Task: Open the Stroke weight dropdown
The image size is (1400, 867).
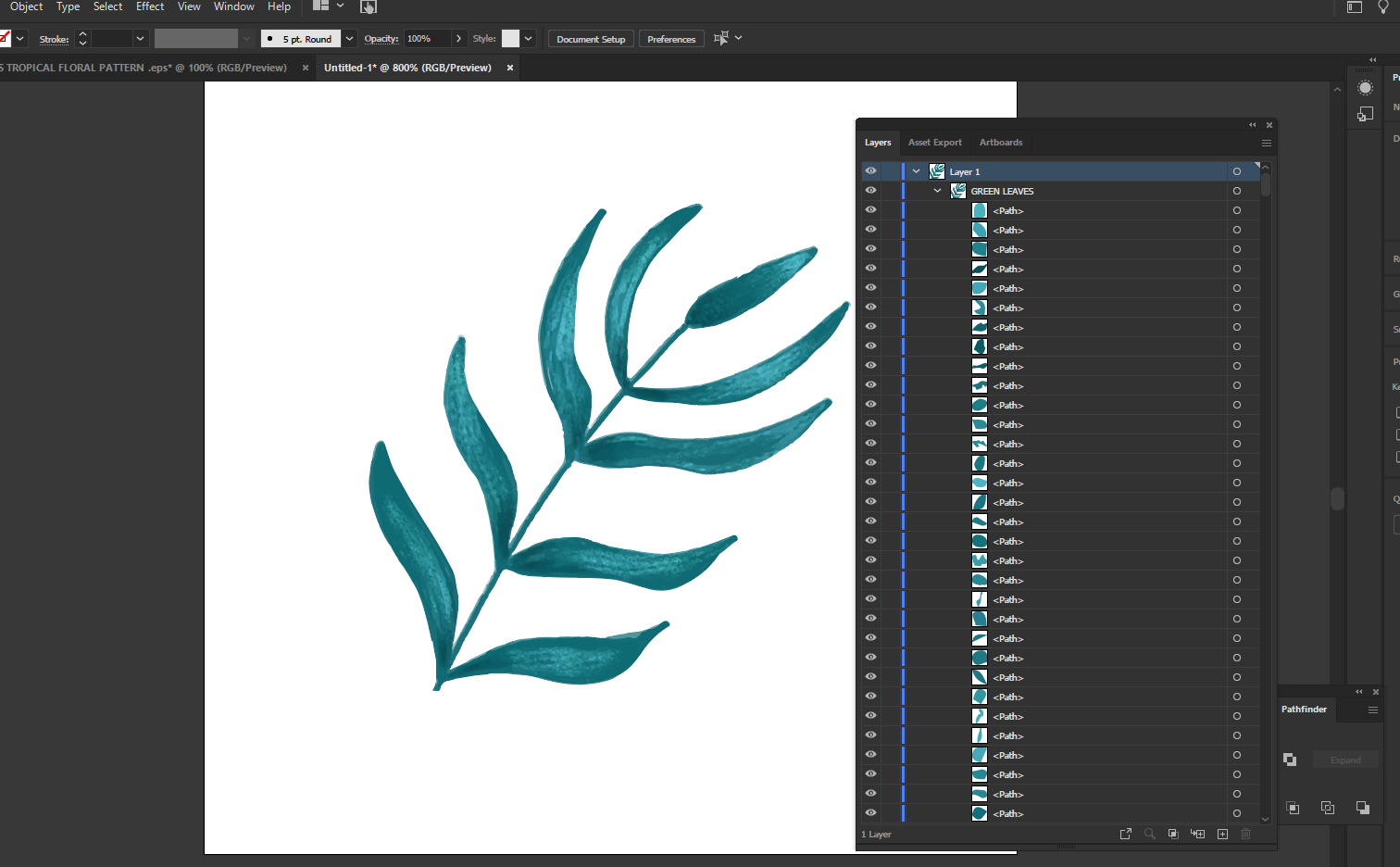Action: click(140, 39)
